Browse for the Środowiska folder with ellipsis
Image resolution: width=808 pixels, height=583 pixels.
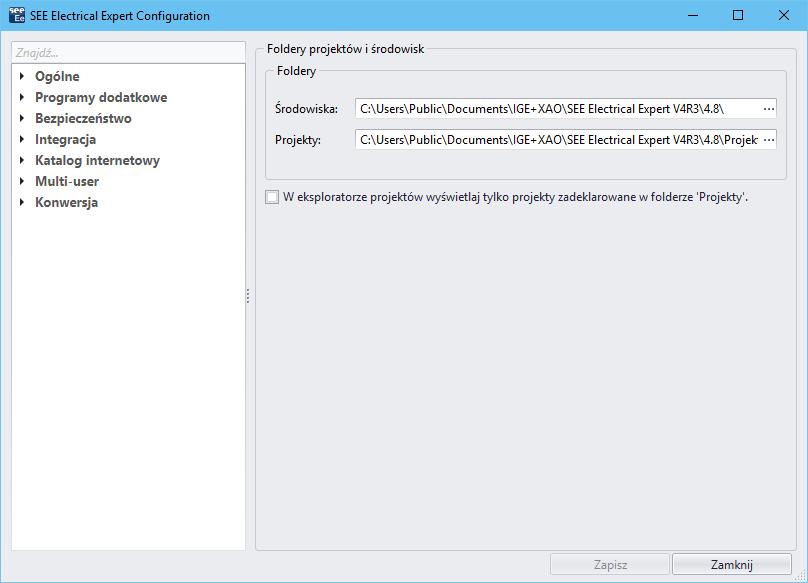pyautogui.click(x=768, y=109)
